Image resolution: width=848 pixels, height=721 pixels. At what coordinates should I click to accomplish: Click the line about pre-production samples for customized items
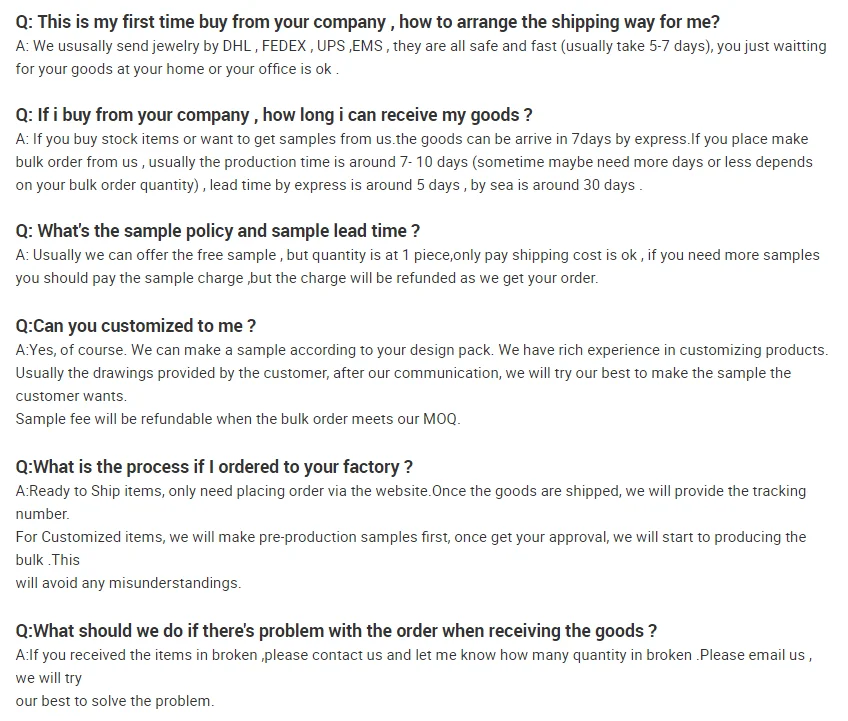[410, 537]
